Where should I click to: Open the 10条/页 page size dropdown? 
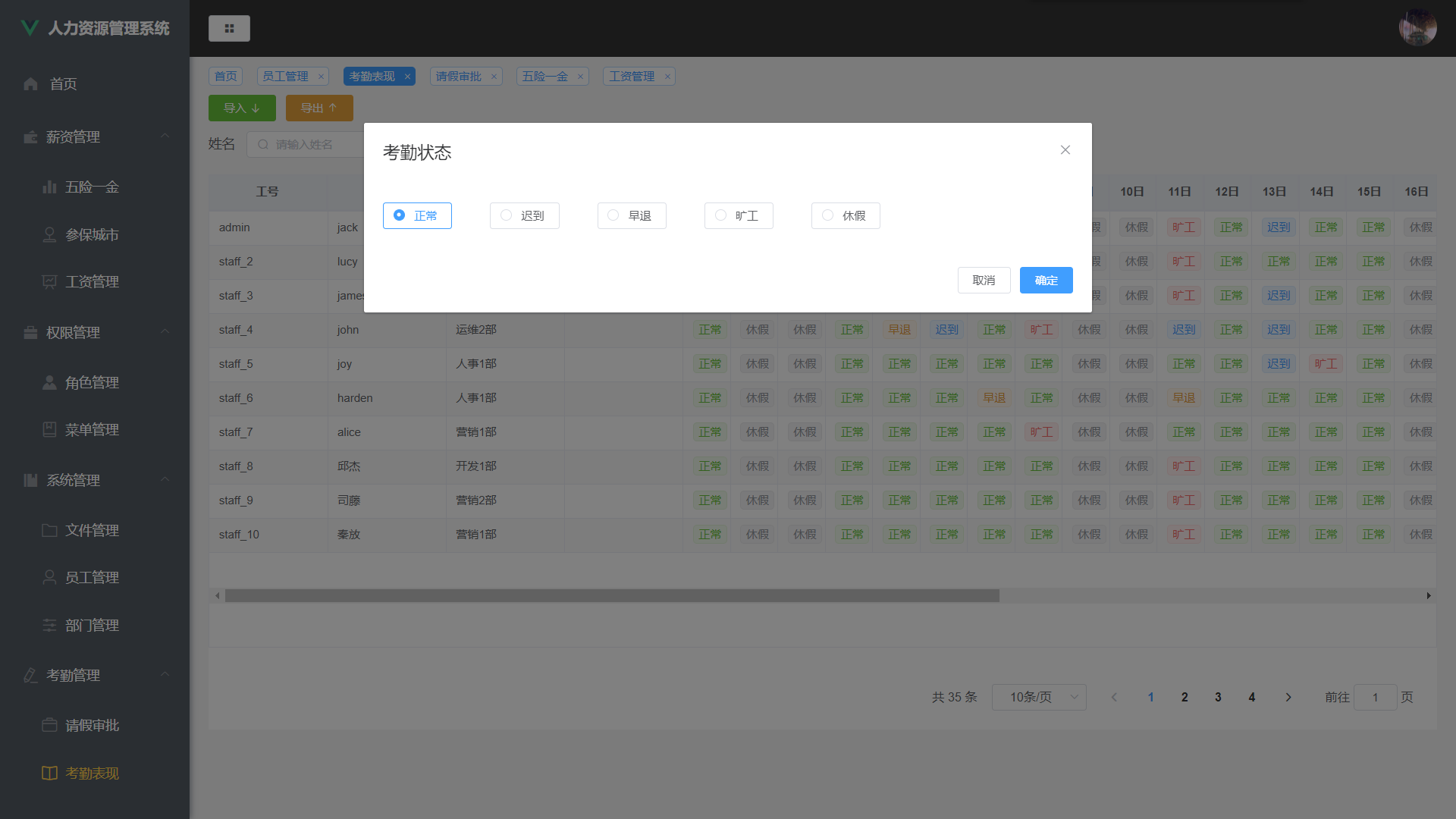tap(1038, 697)
